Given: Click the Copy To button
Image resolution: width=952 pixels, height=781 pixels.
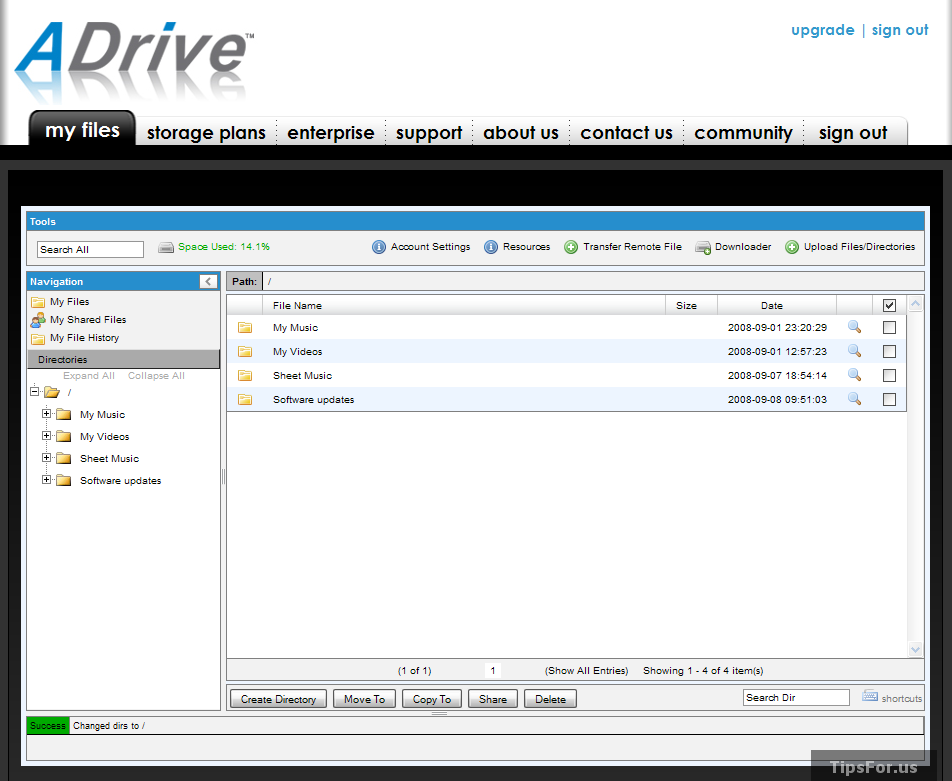Looking at the screenshot, I should pos(432,699).
